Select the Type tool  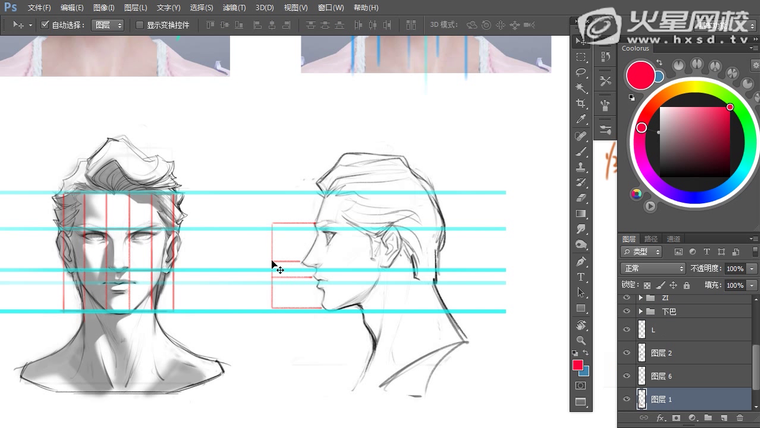click(581, 277)
